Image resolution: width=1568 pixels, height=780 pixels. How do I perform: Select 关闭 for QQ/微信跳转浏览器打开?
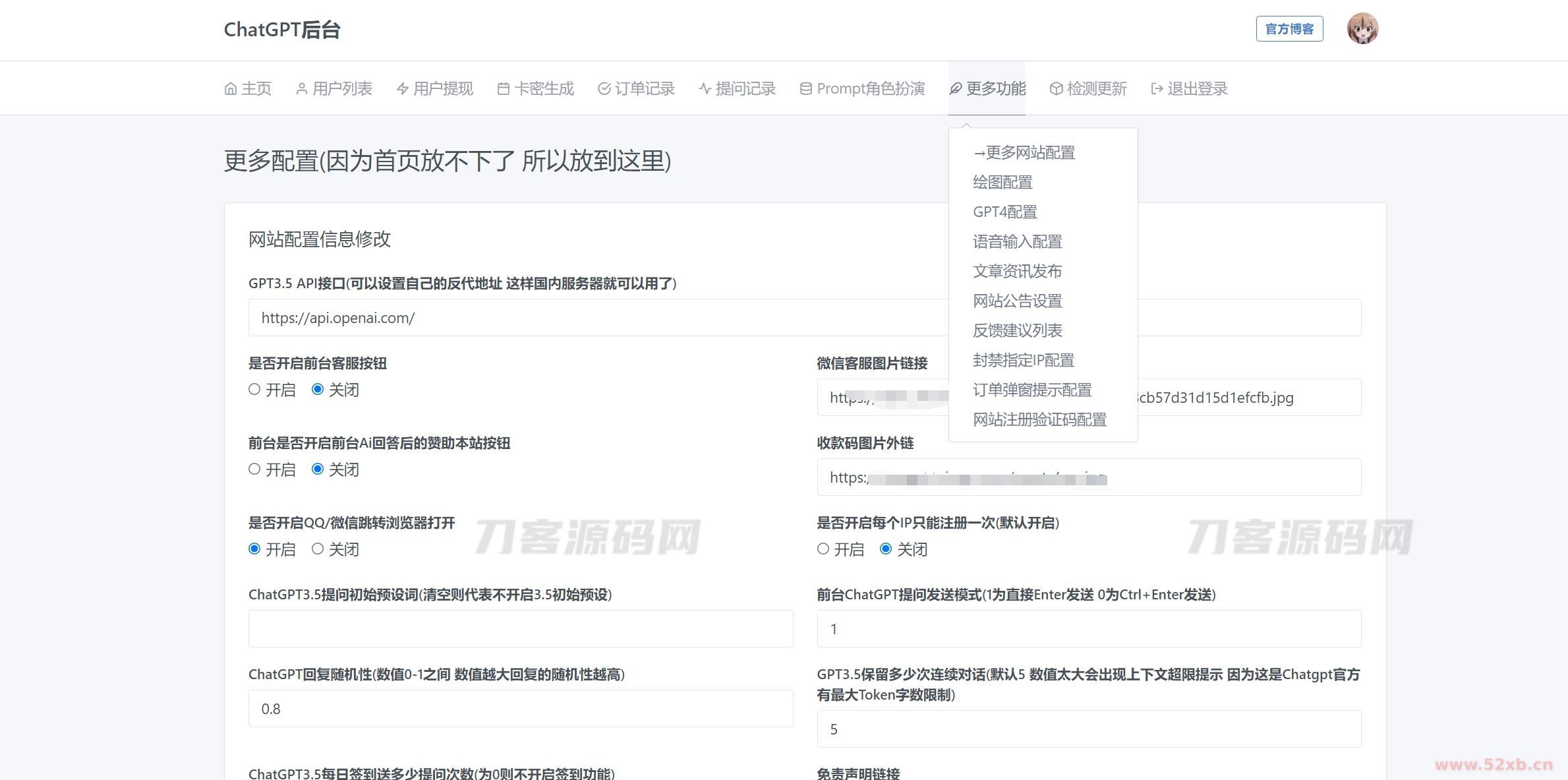(318, 549)
